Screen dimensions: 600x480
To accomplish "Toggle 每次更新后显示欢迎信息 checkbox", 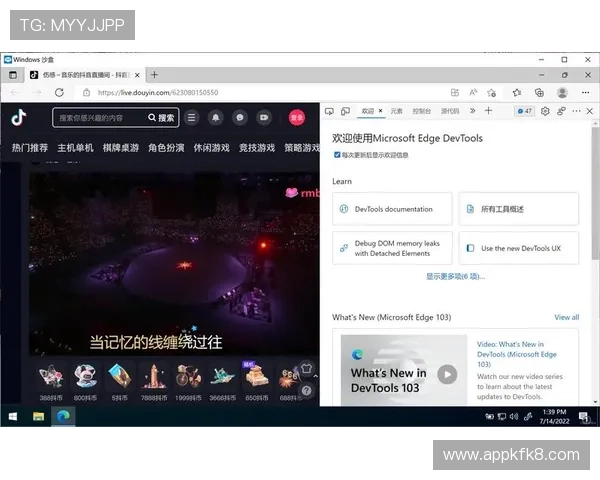I will point(337,155).
